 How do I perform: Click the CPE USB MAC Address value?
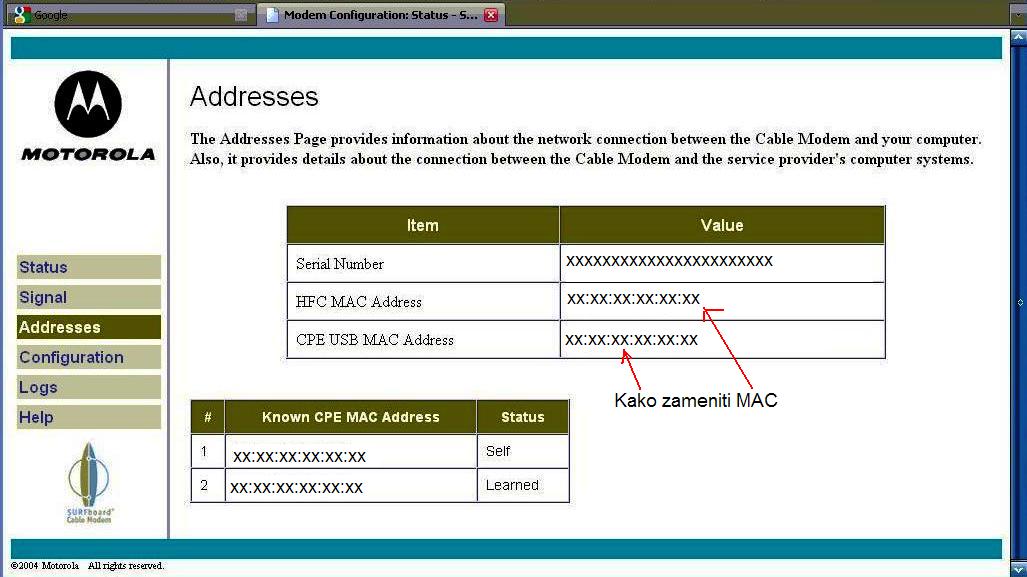click(631, 340)
